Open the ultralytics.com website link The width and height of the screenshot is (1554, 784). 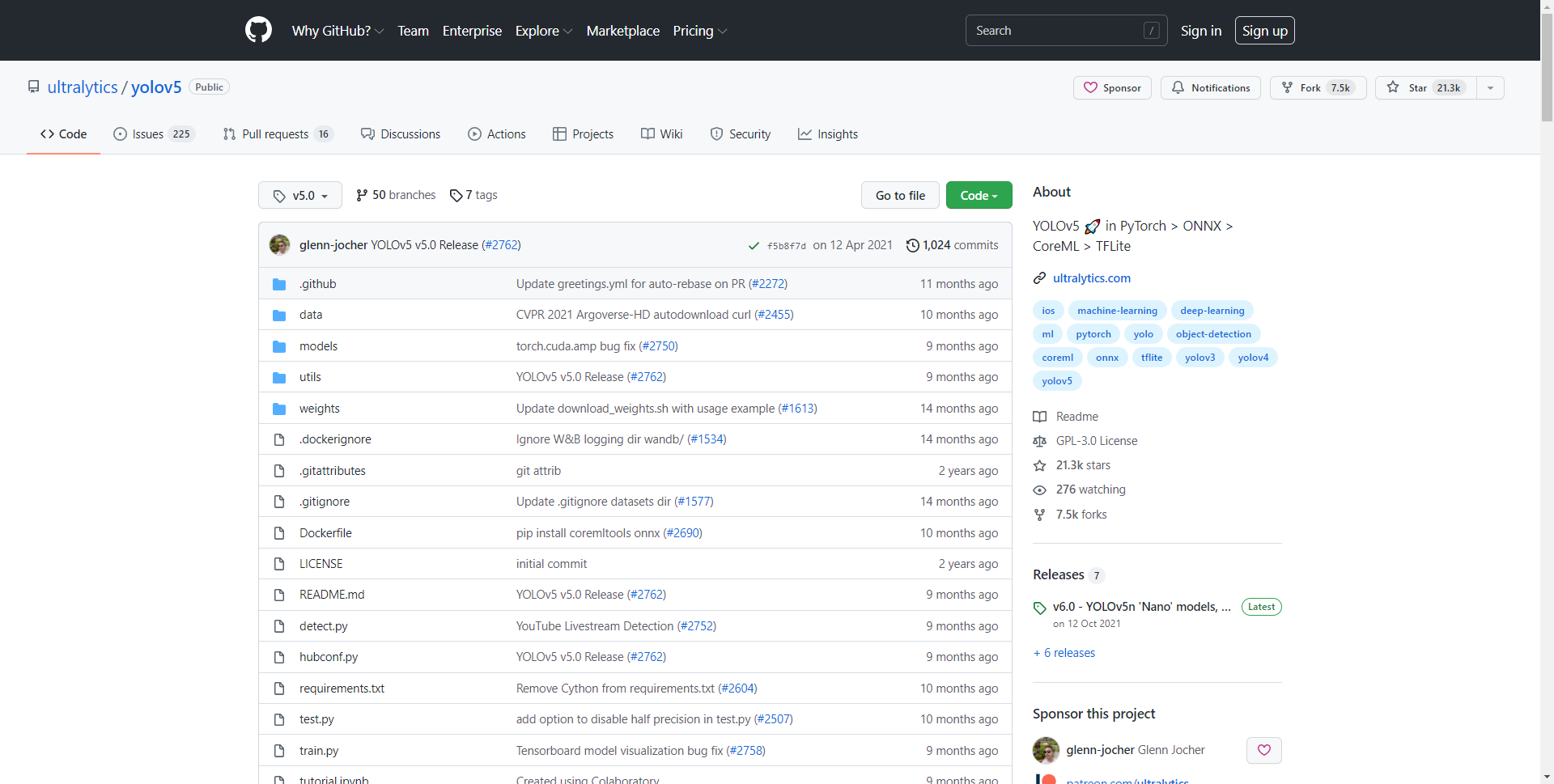[1091, 278]
